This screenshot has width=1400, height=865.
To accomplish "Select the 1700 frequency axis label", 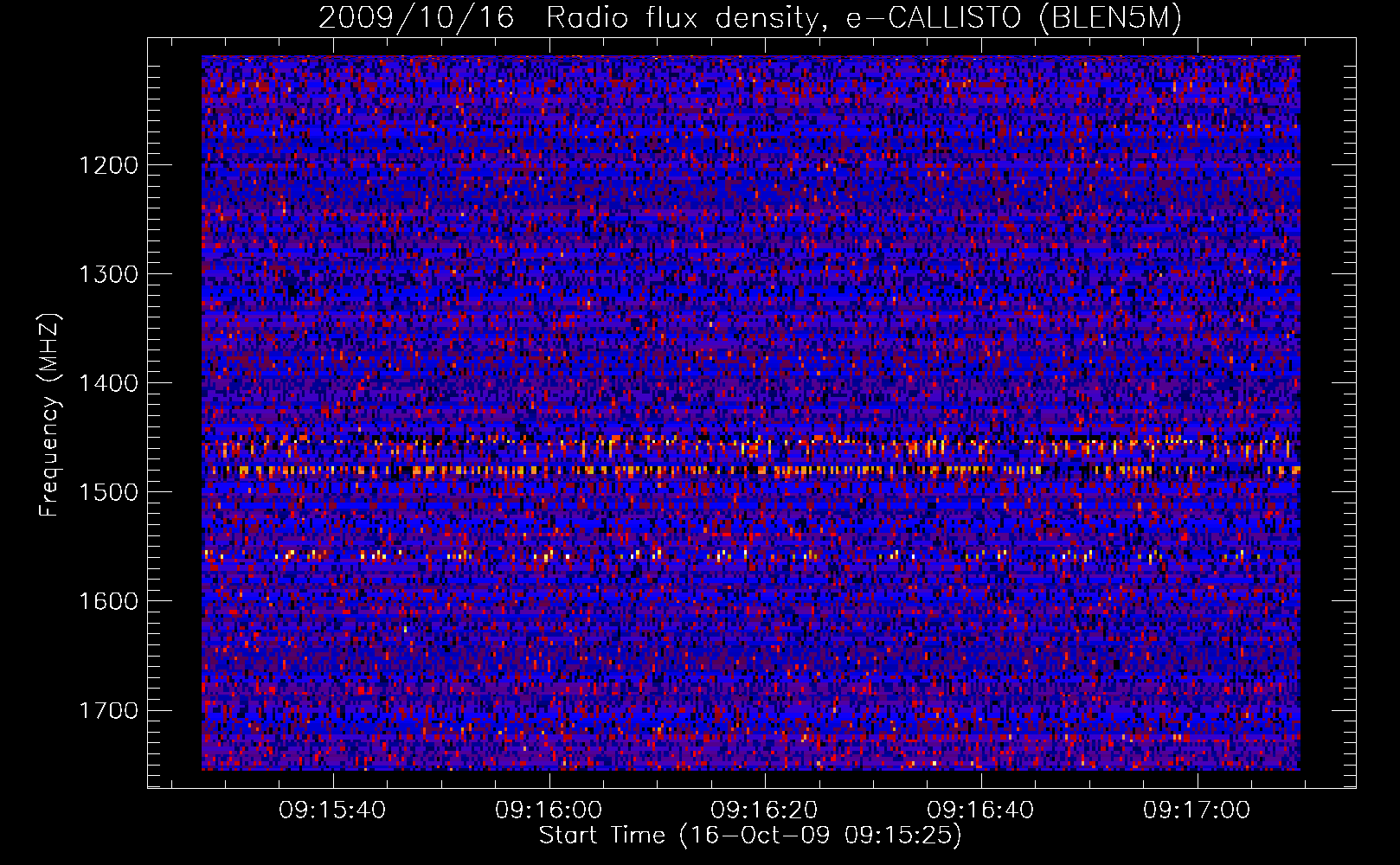I will coord(108,710).
